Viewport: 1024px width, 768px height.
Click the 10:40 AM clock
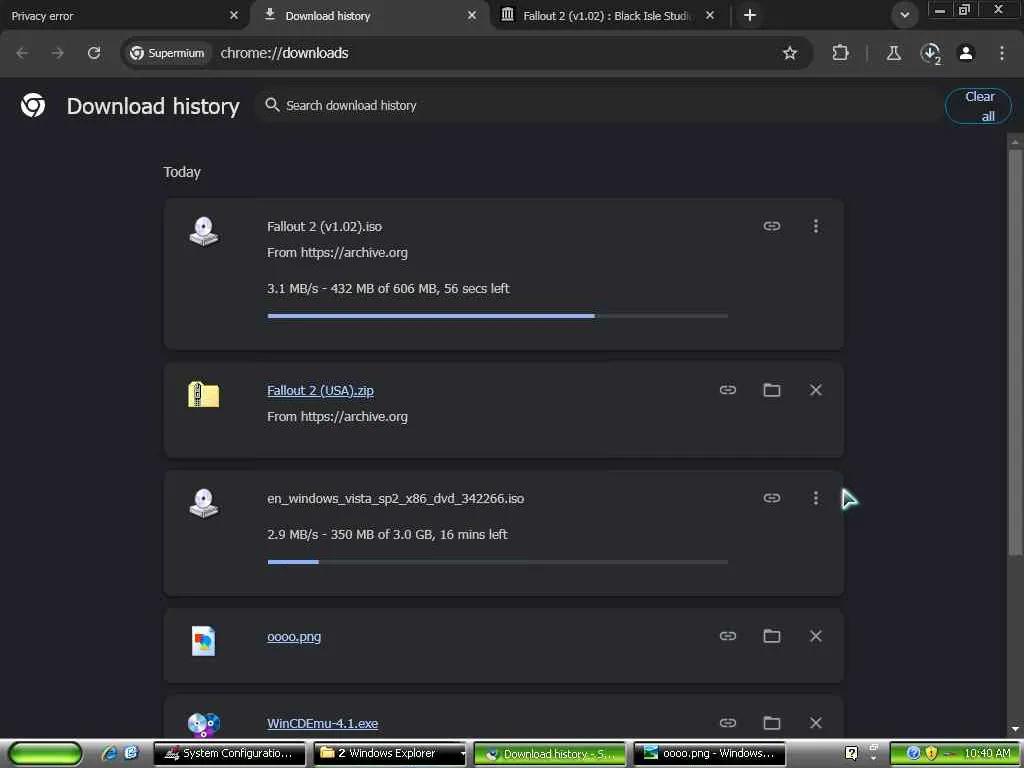coord(987,753)
